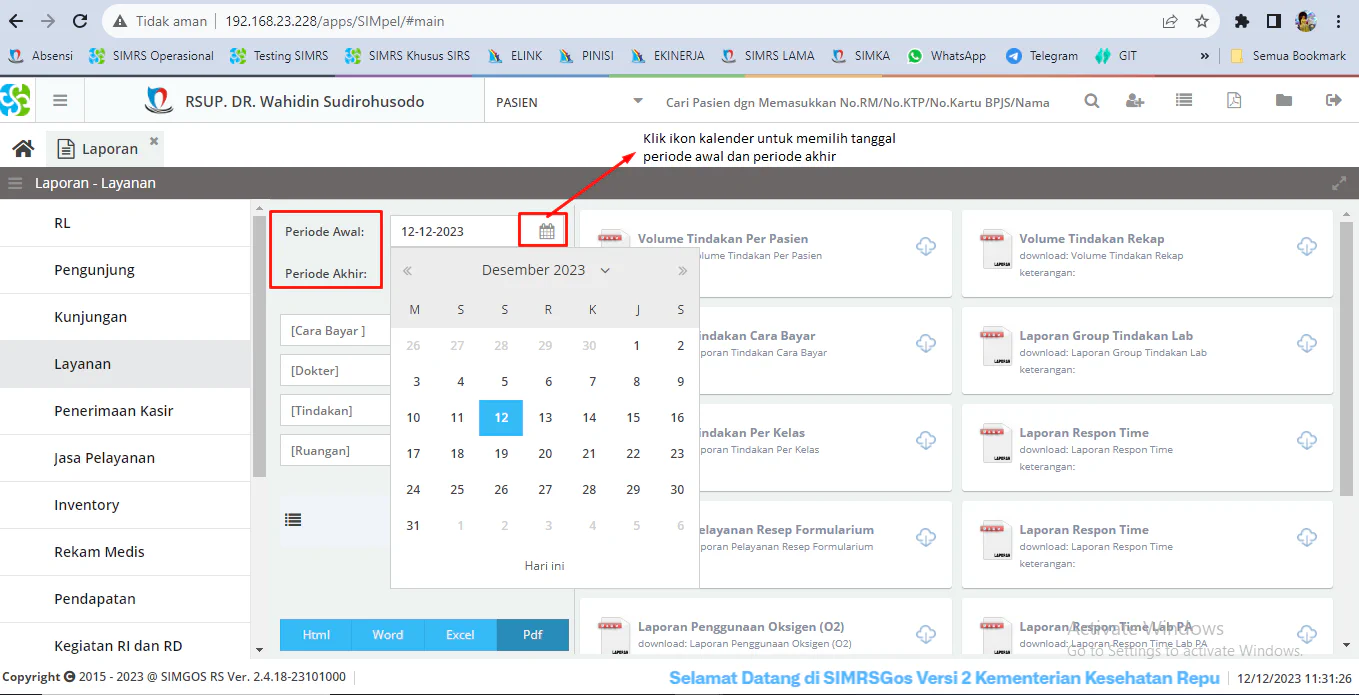Open the hamburger menu beside the logo

tap(60, 101)
